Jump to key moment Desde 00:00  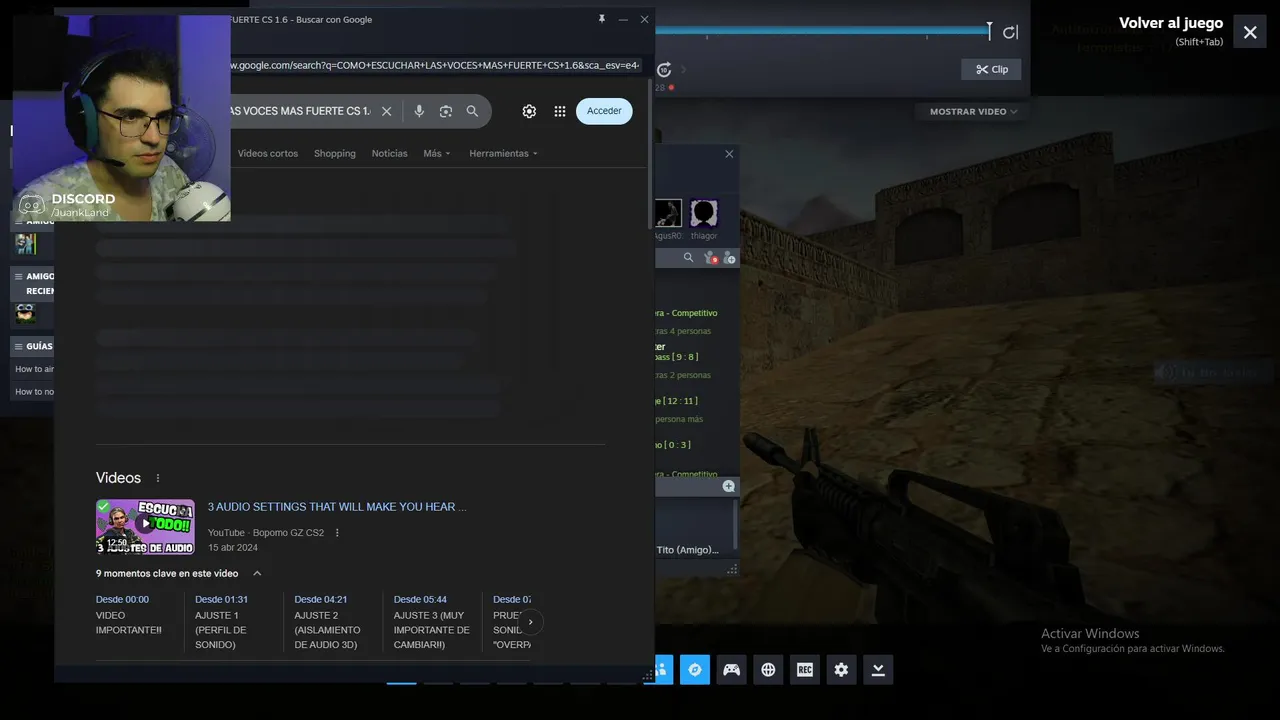(122, 600)
